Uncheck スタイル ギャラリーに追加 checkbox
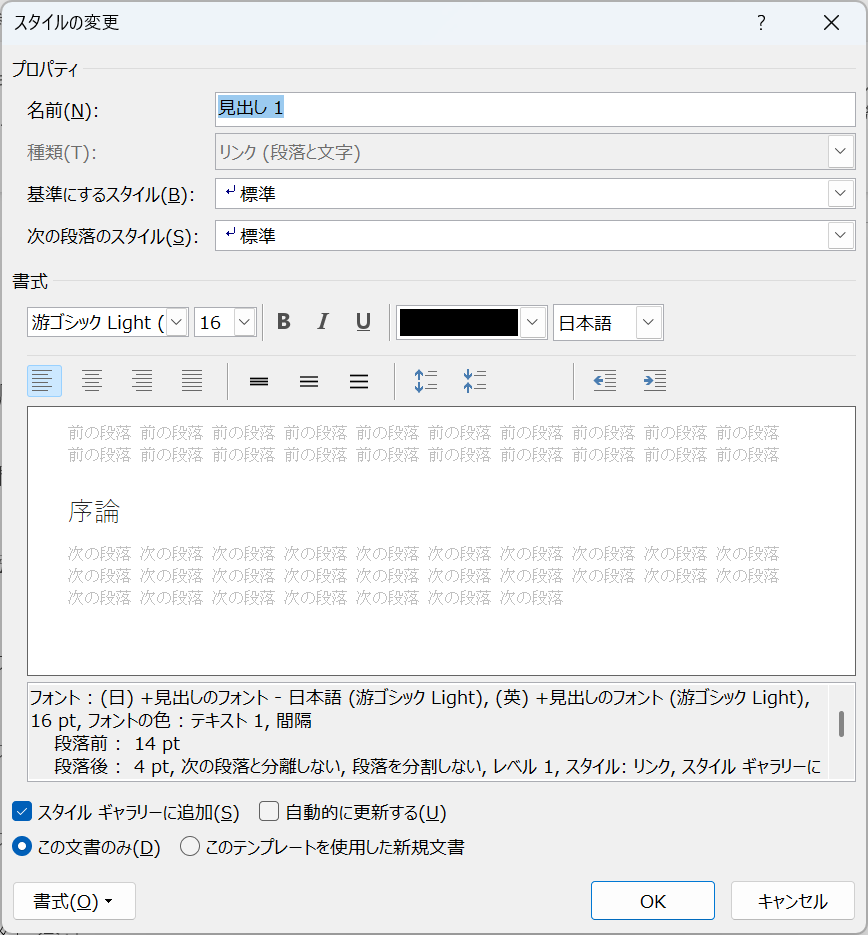 tap(22, 812)
